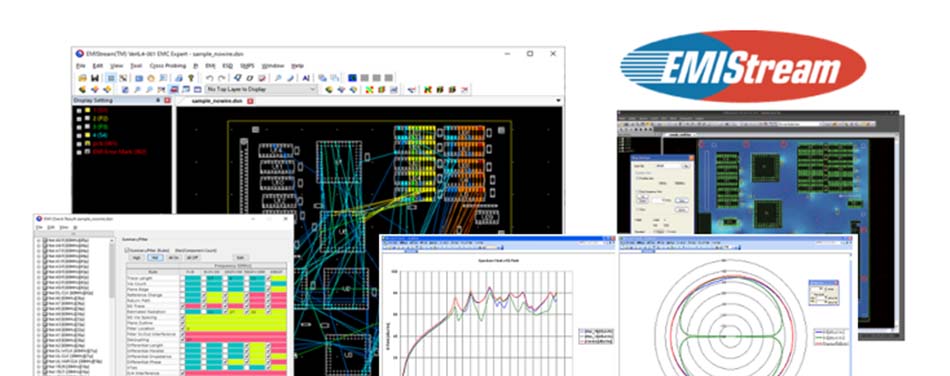The width and height of the screenshot is (950, 376).
Task: Click the High button in EMI Check Result
Action: (x=136, y=257)
